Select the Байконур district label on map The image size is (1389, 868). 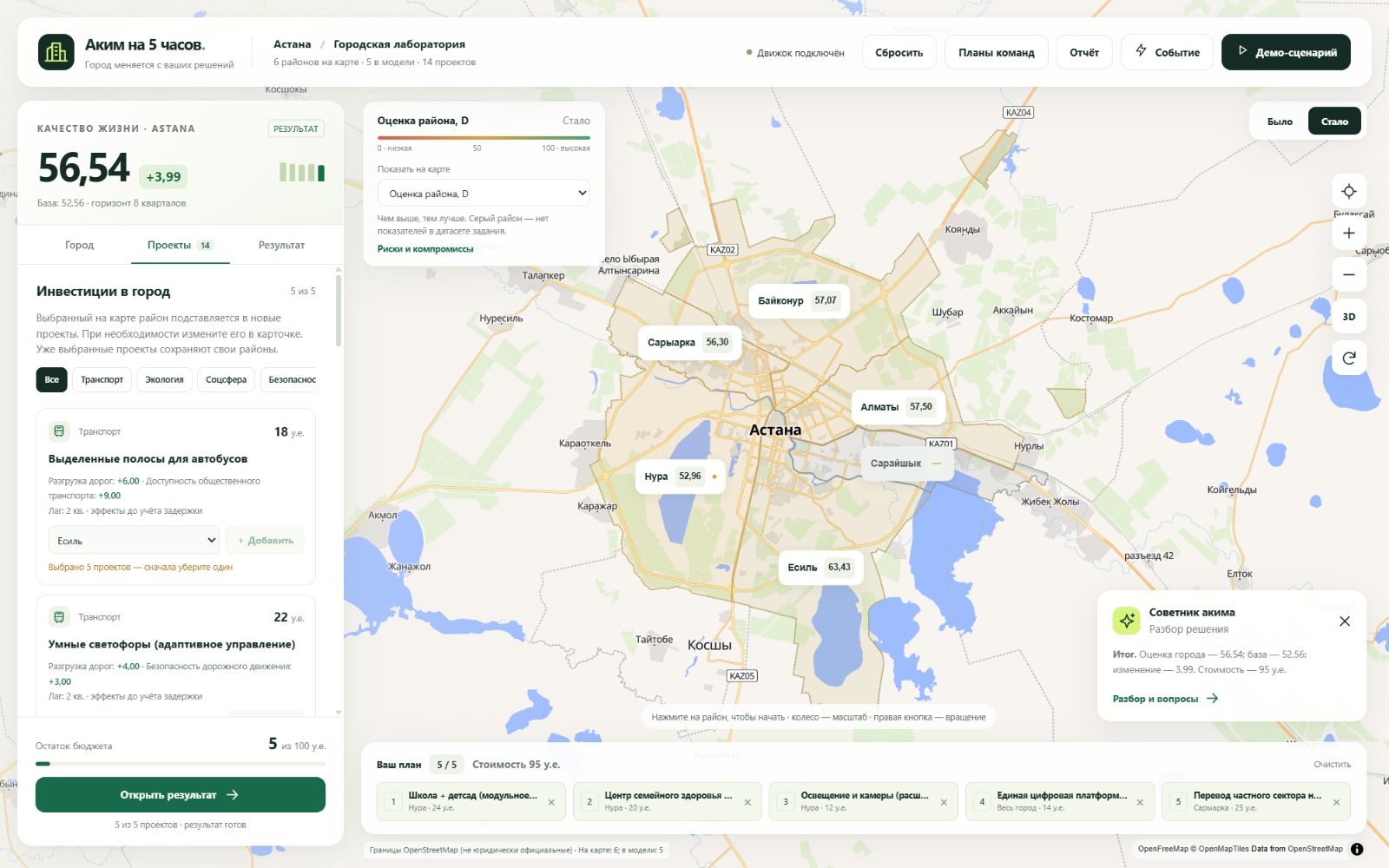pos(798,300)
